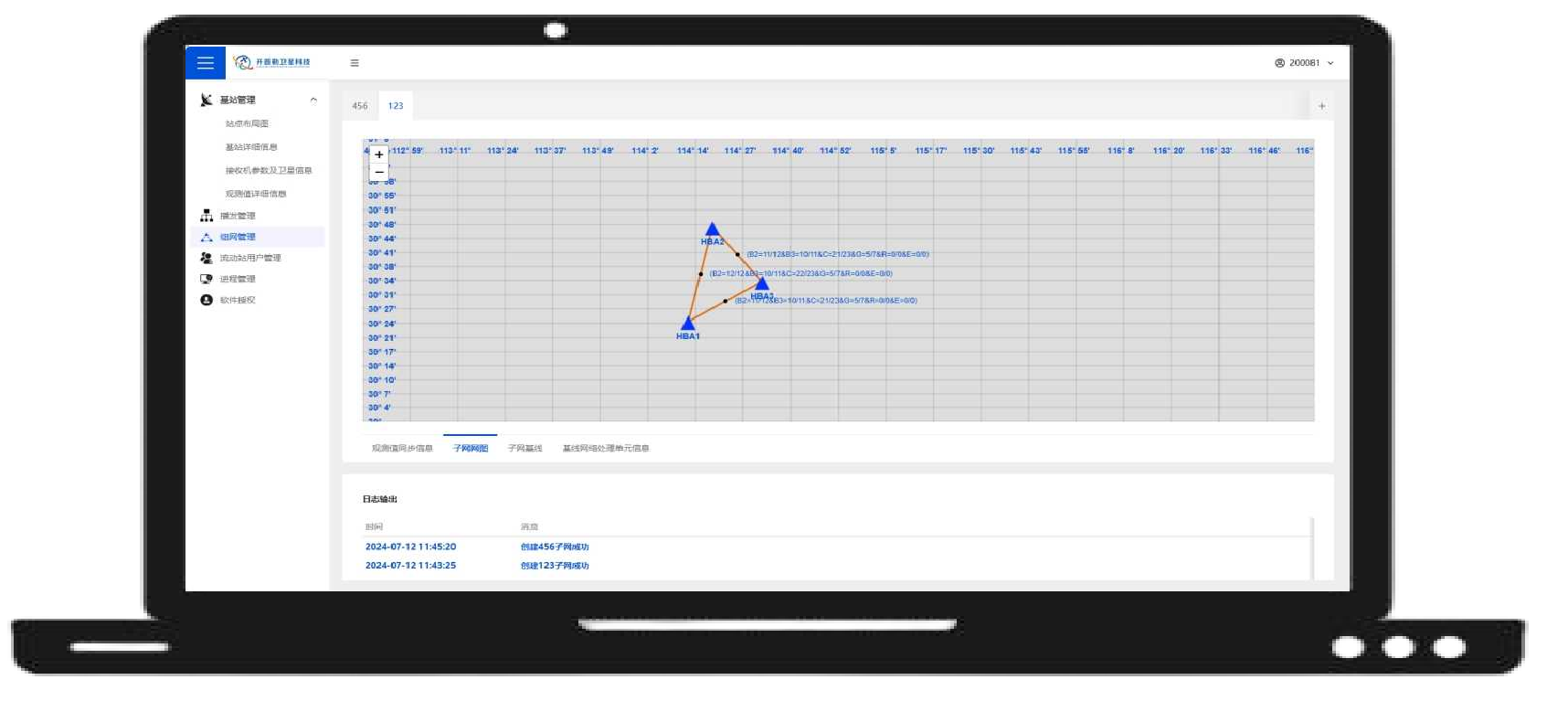Click log message 创建123子网成功
Screen dimensions: 1568x701
(555, 566)
